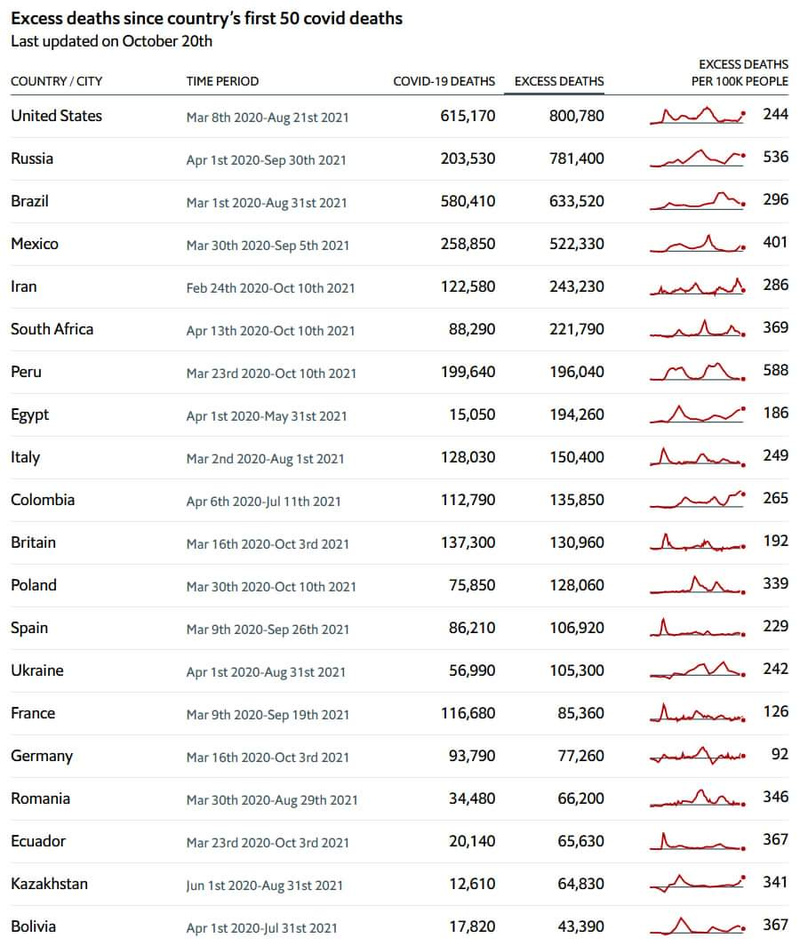
Task: Select the Poland time period cell
Action: (x=270, y=586)
